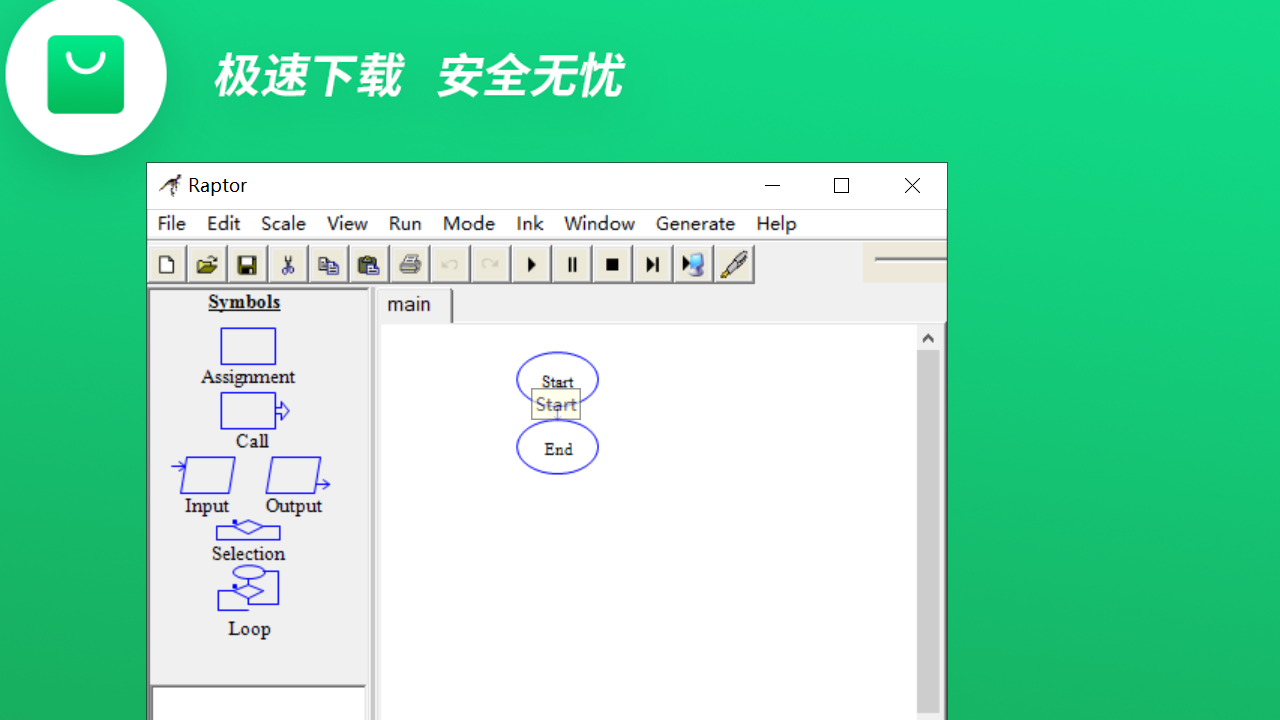Select the Output symbol

(294, 474)
